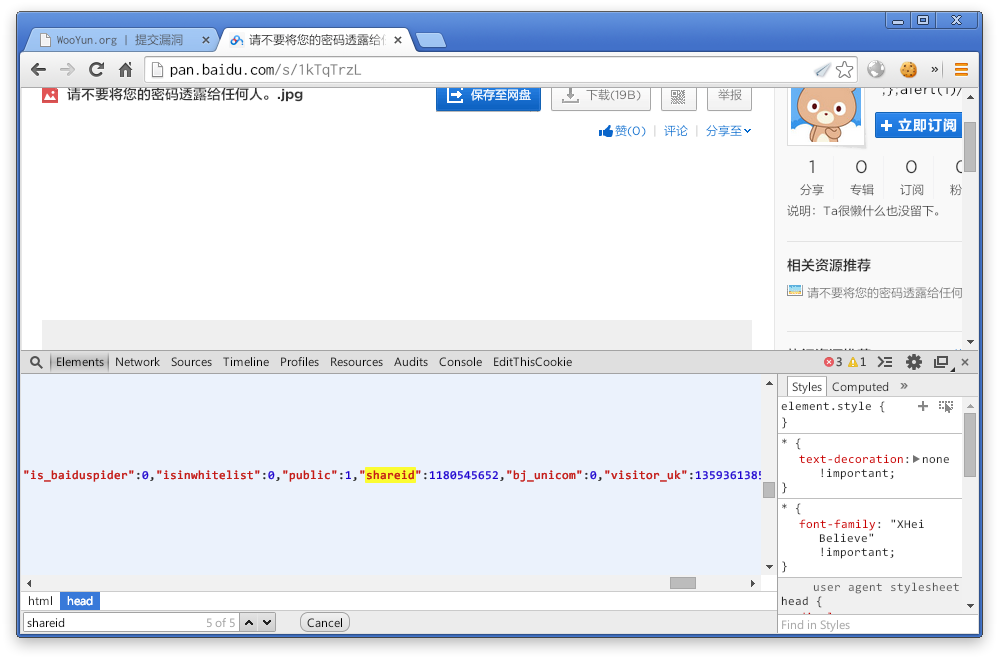Switch to the Resources panel
Viewport: 999px width, 659px height.
pyautogui.click(x=356, y=362)
